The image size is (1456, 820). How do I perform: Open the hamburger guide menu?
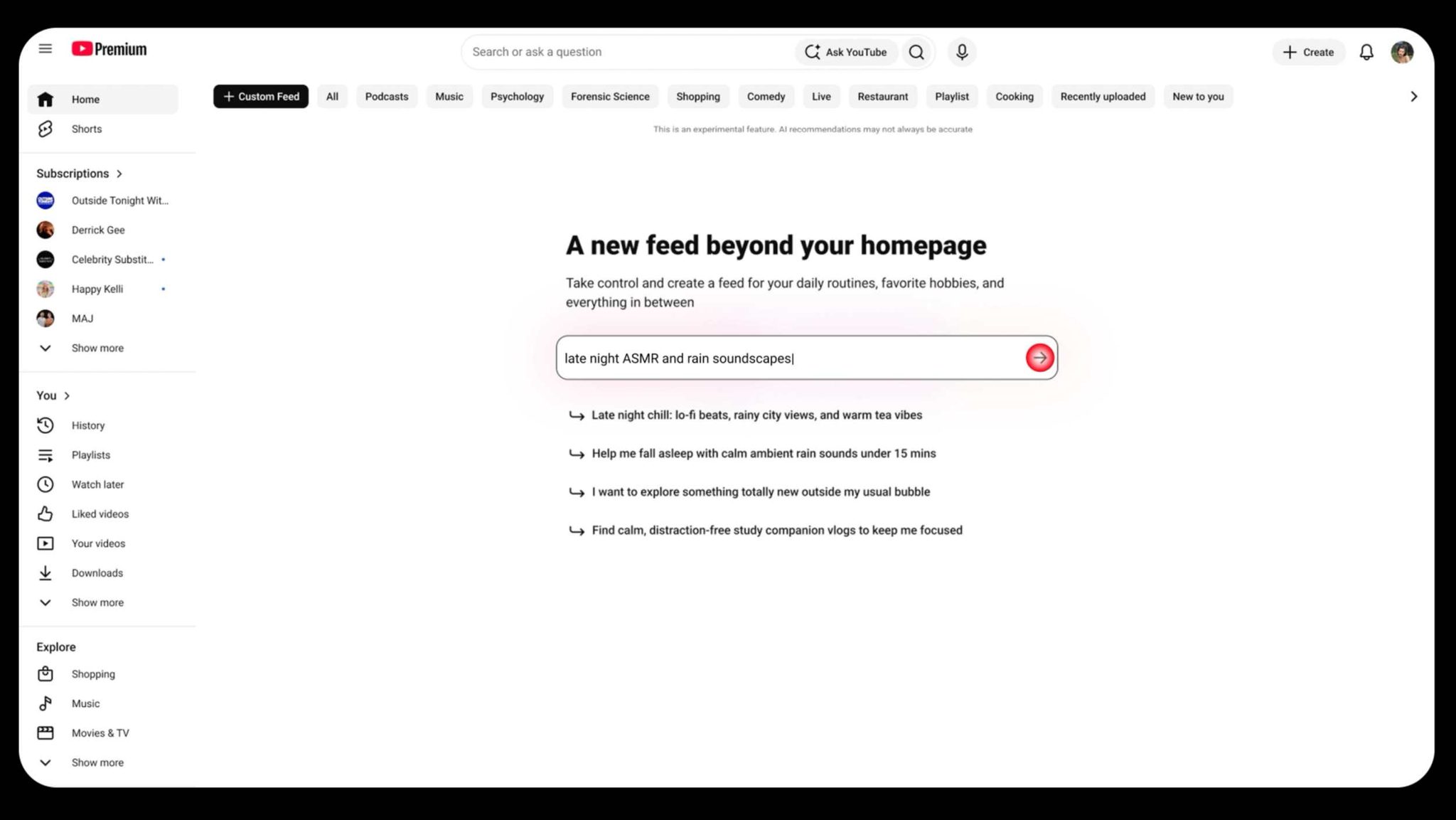click(45, 49)
